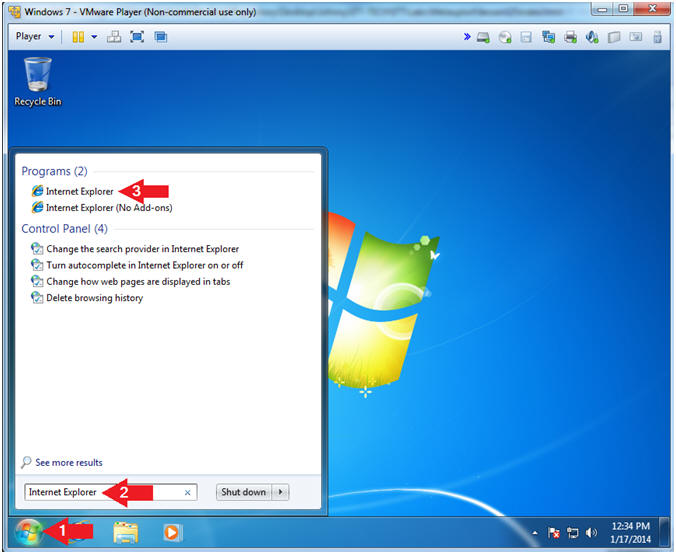Pause the virtual machine with the pause icon
The image size is (676, 554).
tap(78, 37)
